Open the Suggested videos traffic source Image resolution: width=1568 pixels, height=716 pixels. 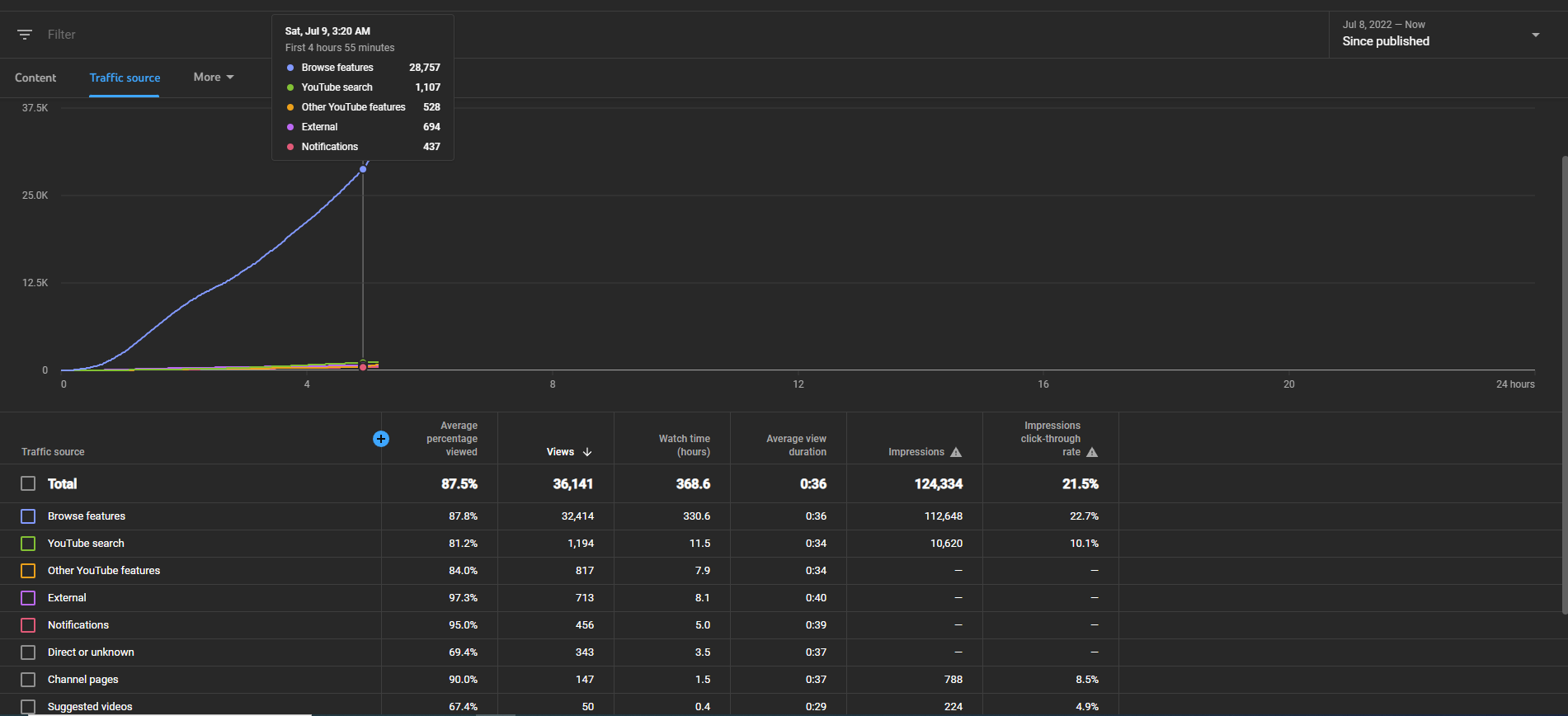click(90, 707)
